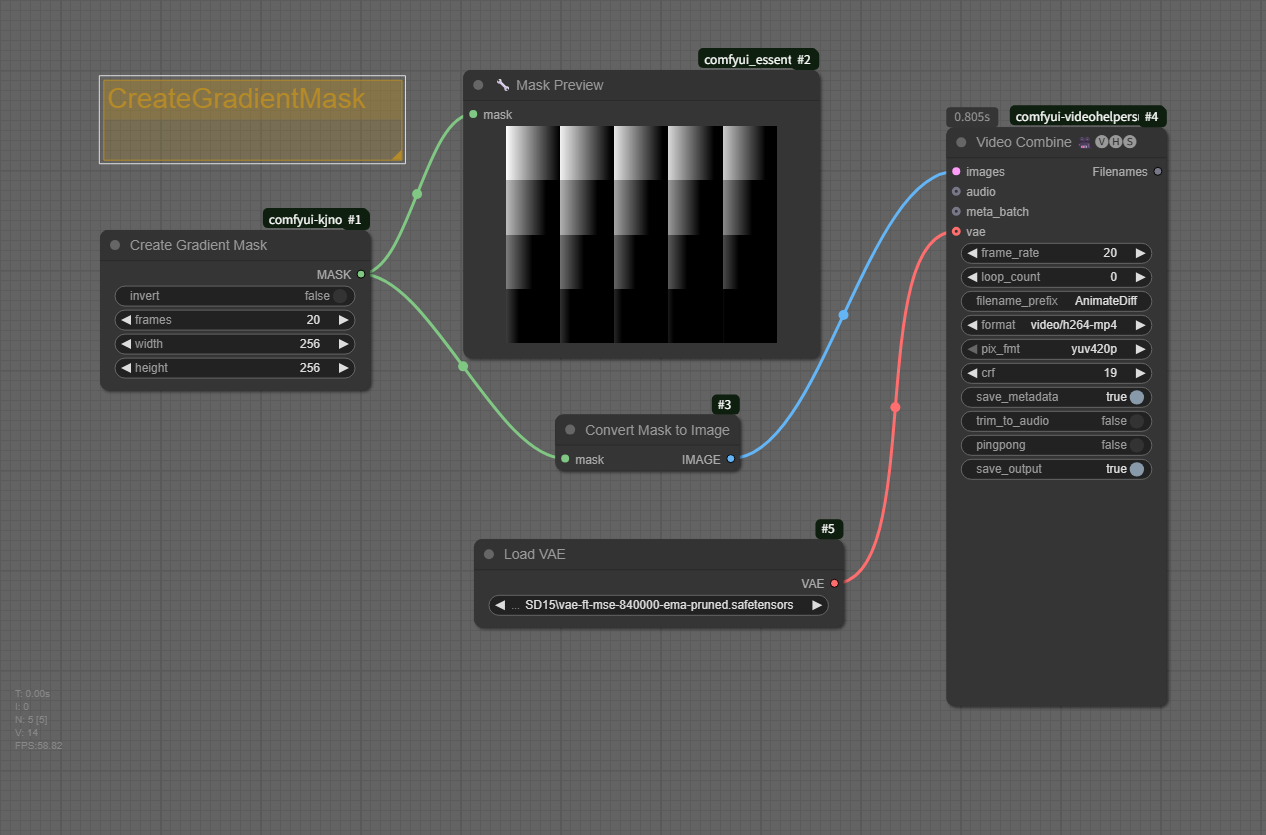Click the IMAGE output port on Convert Mask
The width and height of the screenshot is (1266, 835).
click(x=731, y=459)
